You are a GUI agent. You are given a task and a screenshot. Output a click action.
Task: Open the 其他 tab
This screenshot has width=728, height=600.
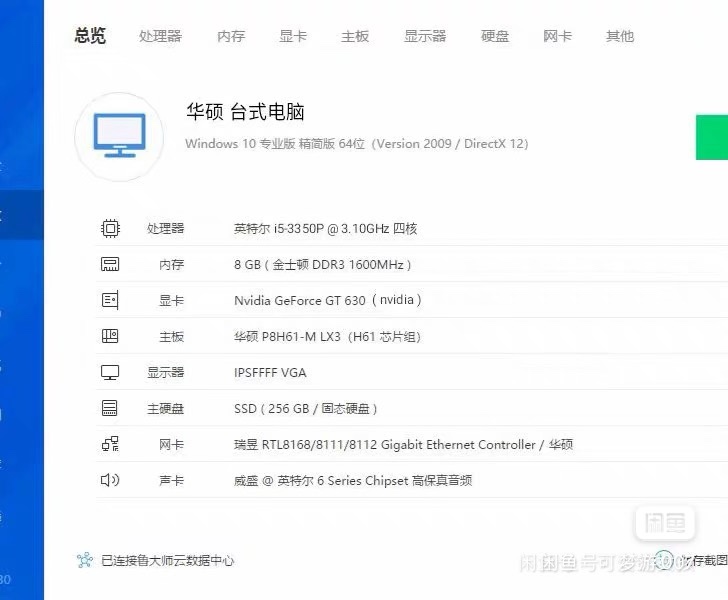pos(620,36)
